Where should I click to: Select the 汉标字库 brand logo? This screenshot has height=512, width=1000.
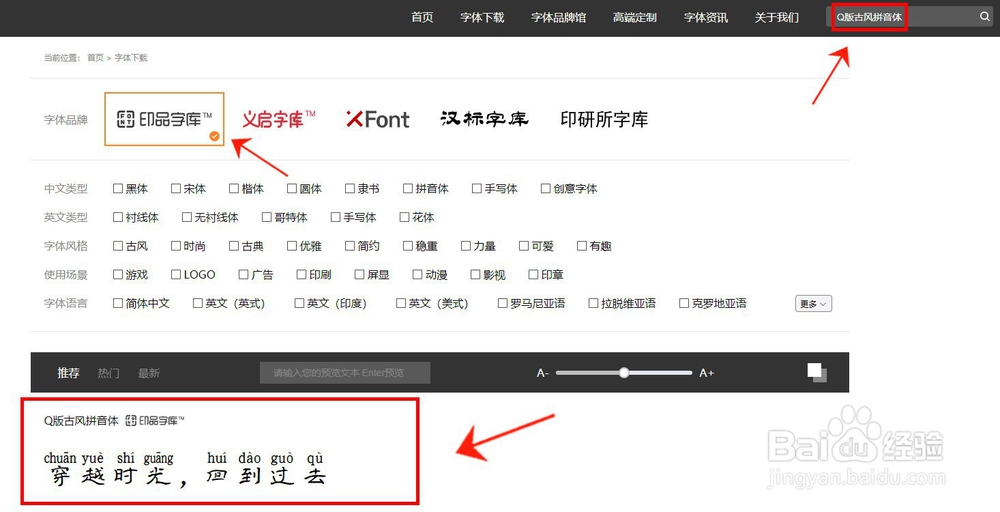point(484,119)
